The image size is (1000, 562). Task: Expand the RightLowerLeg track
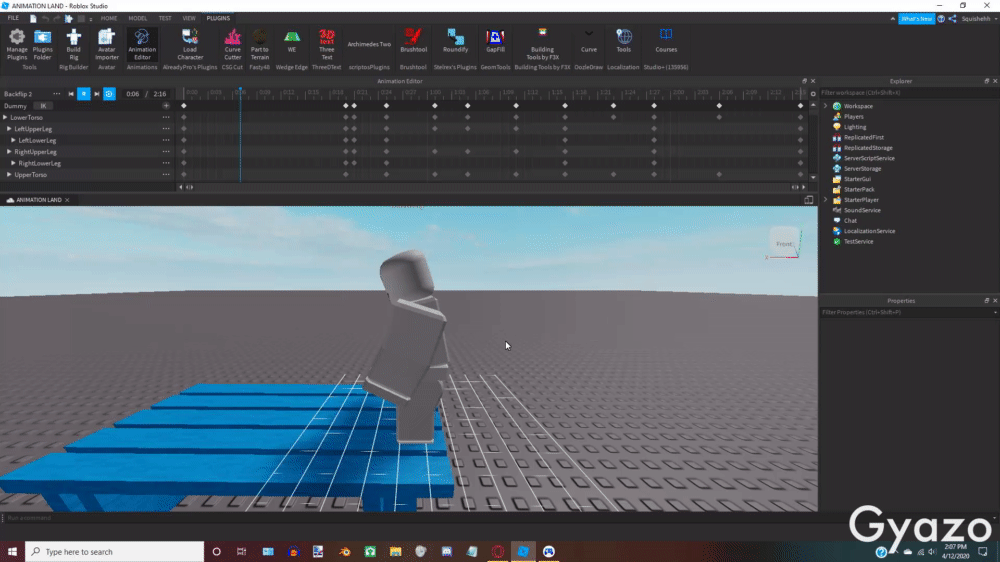tap(13, 163)
